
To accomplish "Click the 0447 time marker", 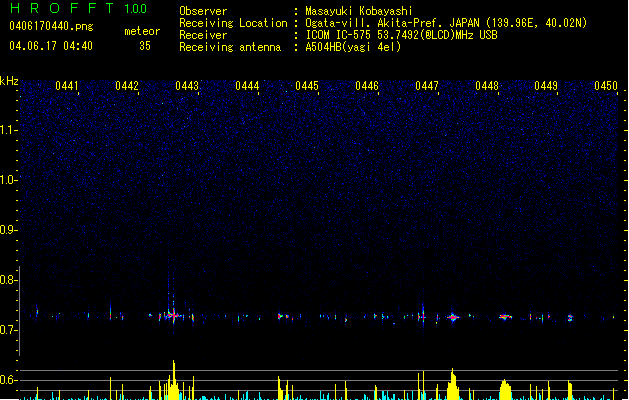I will click(427, 86).
